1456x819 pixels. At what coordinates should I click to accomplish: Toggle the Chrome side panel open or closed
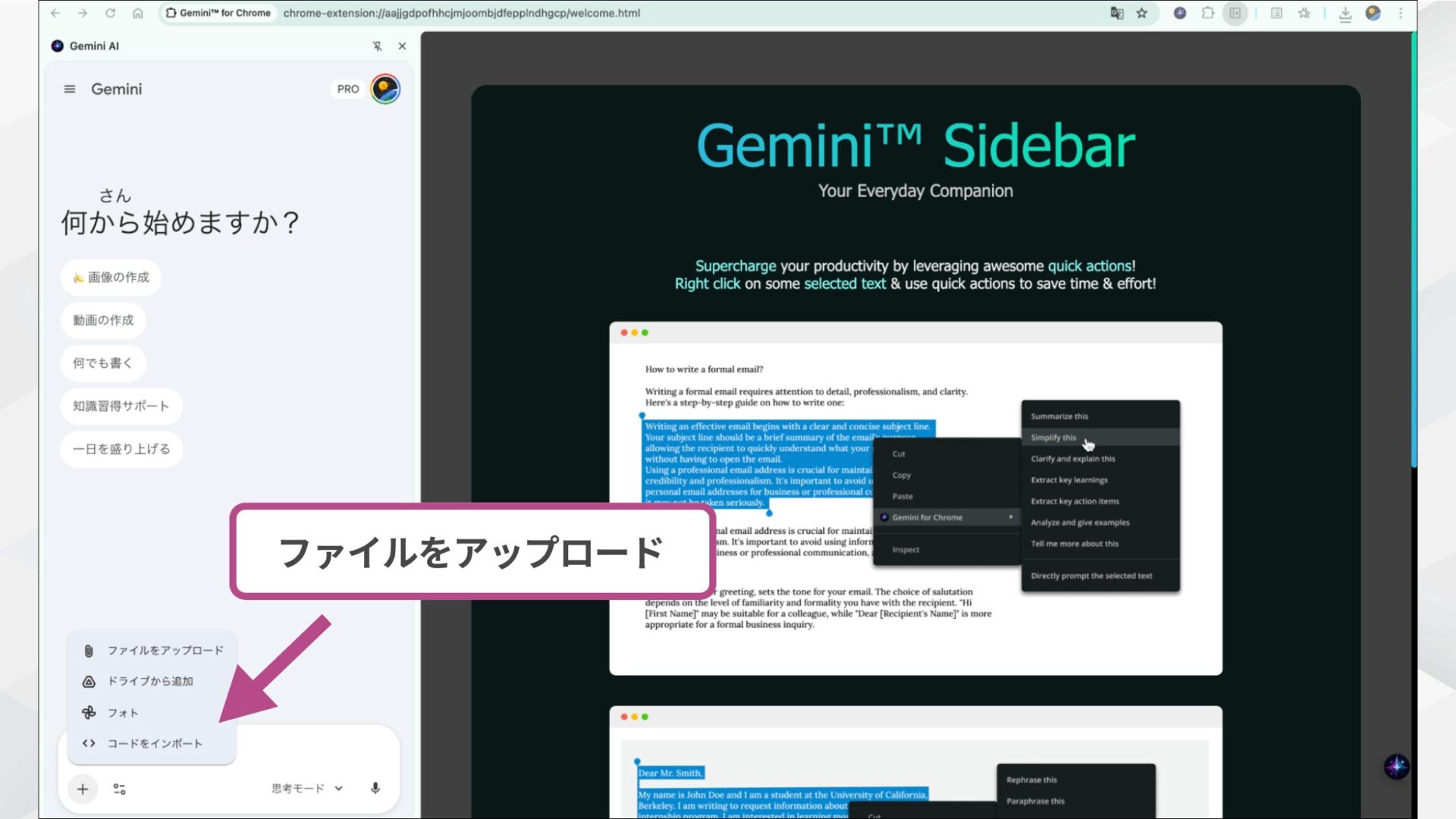[1235, 13]
